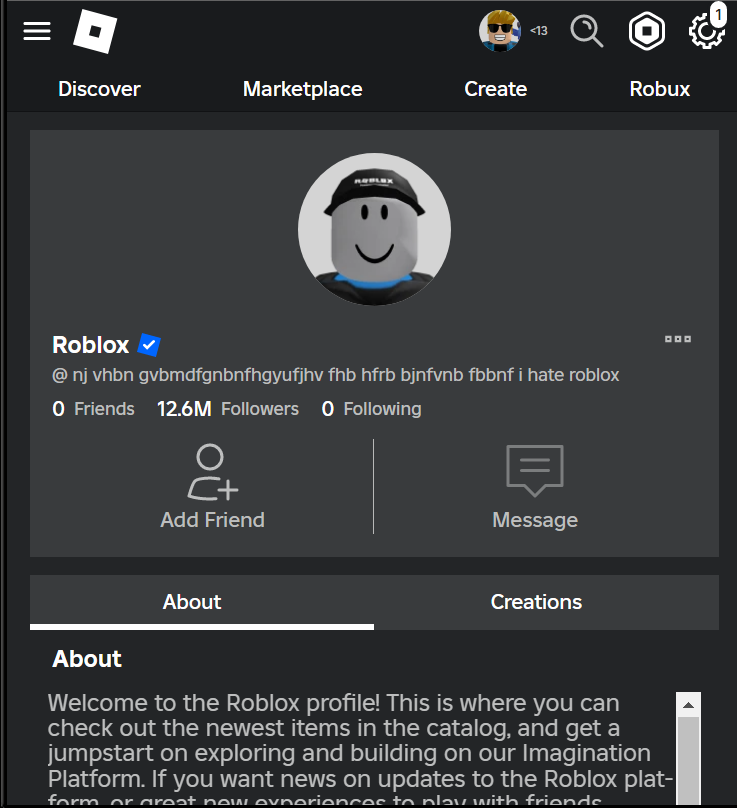The image size is (737, 808).
Task: Open the user avatar in the header
Action: tap(500, 31)
